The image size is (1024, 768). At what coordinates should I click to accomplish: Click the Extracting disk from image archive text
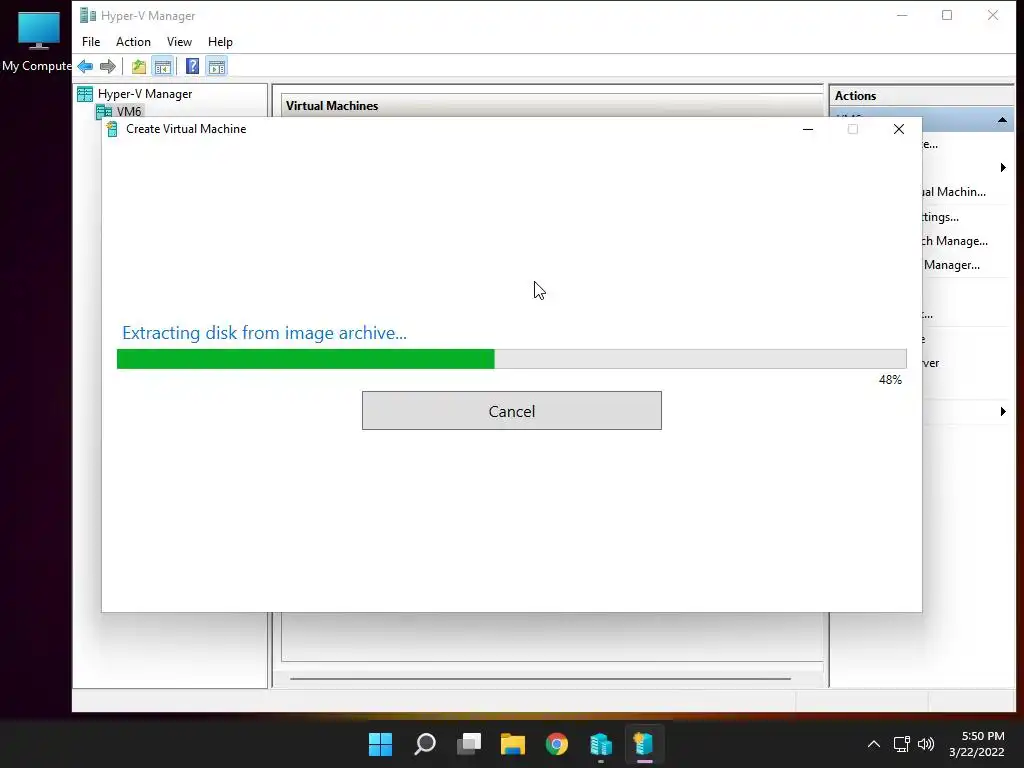click(x=264, y=333)
